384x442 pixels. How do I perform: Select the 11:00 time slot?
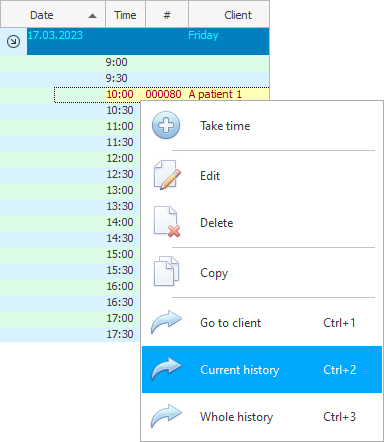pos(120,126)
